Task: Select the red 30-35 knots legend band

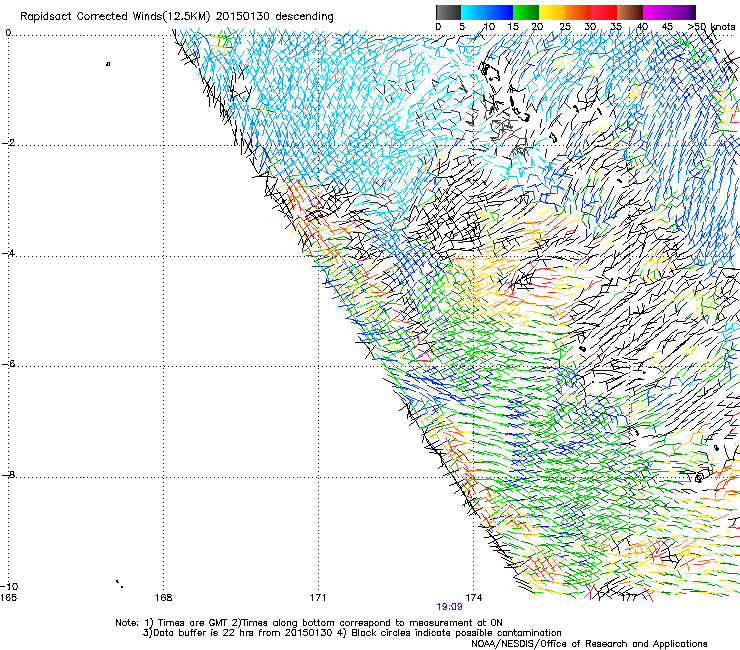Action: click(x=604, y=12)
